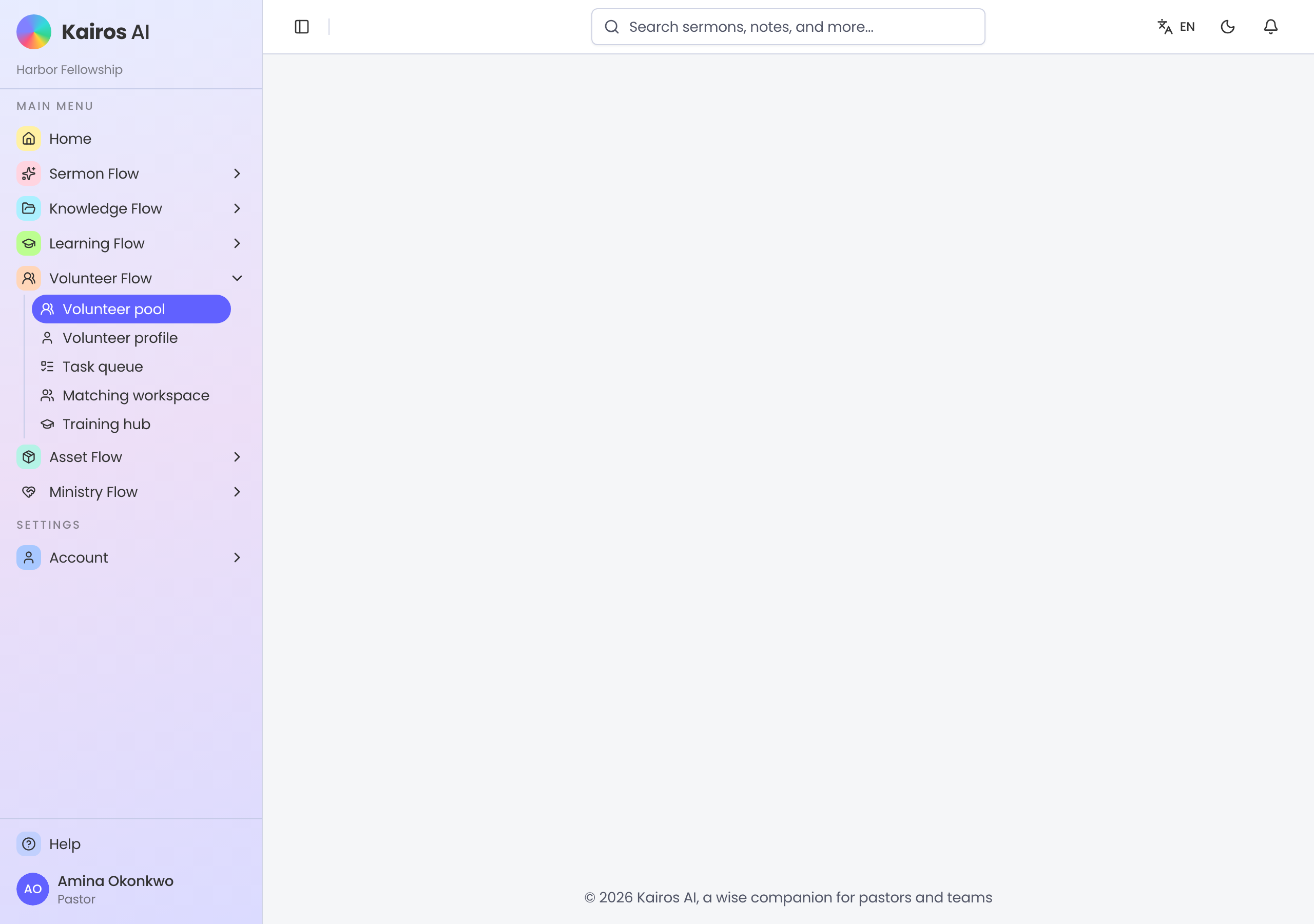
Task: Open Help label link
Action: 65,844
